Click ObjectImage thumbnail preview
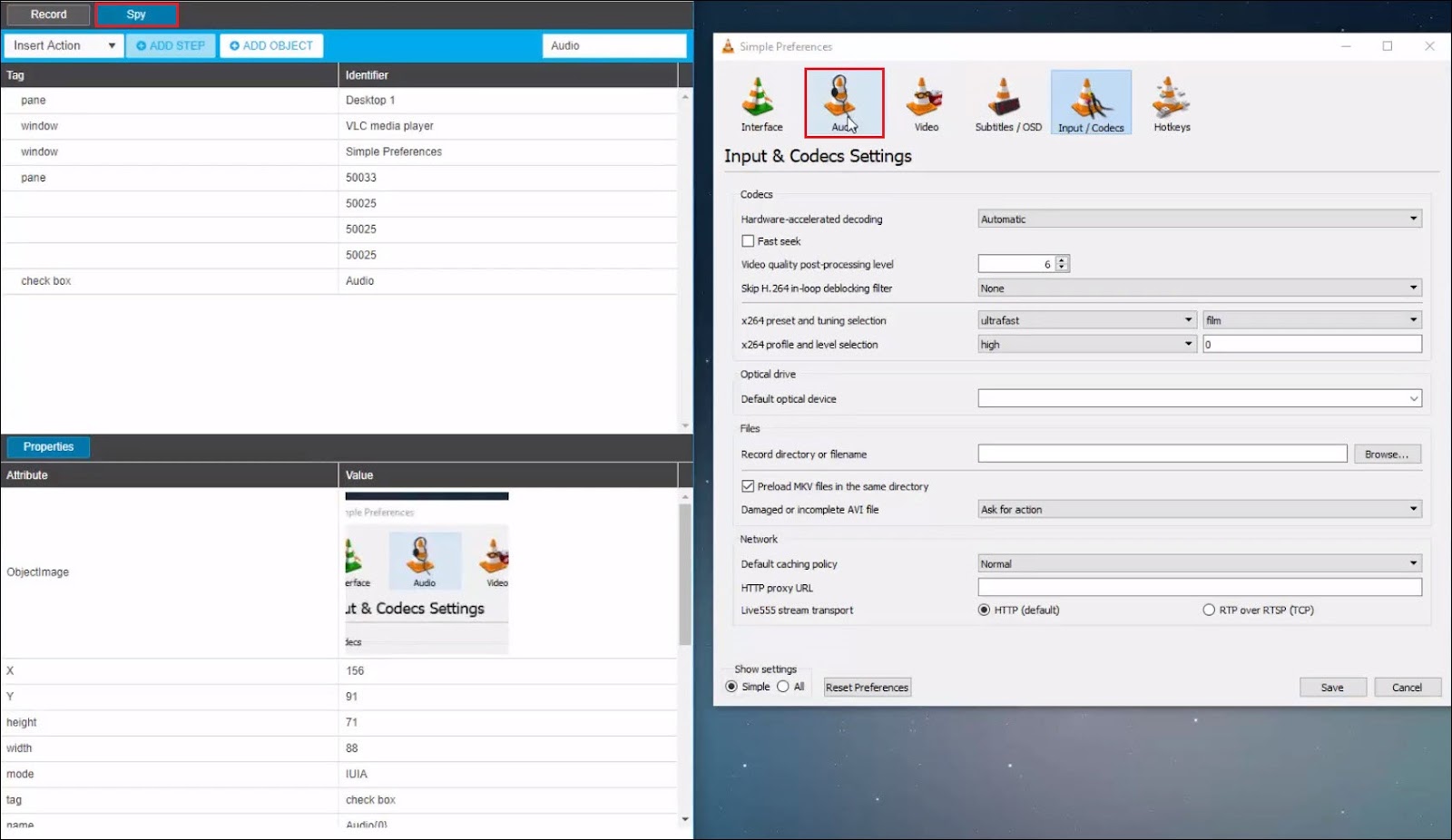1452x840 pixels. (427, 573)
